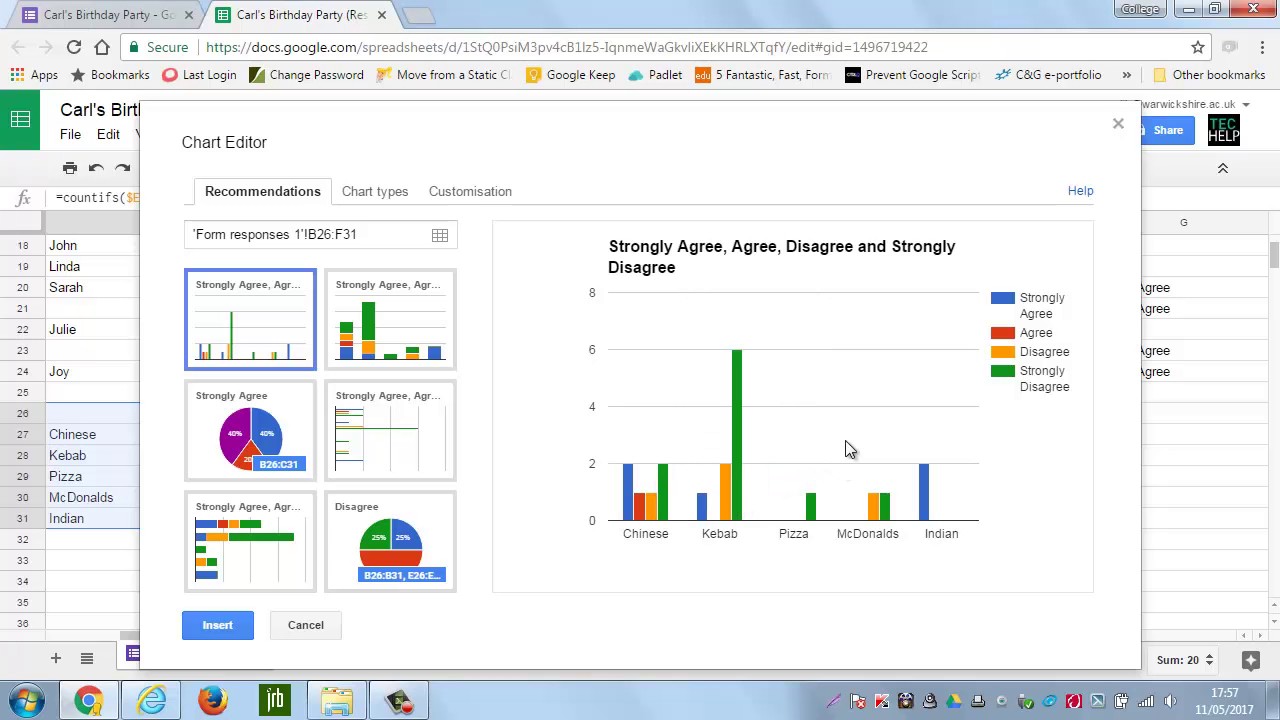Switch to the Recommendations tab

tap(262, 191)
